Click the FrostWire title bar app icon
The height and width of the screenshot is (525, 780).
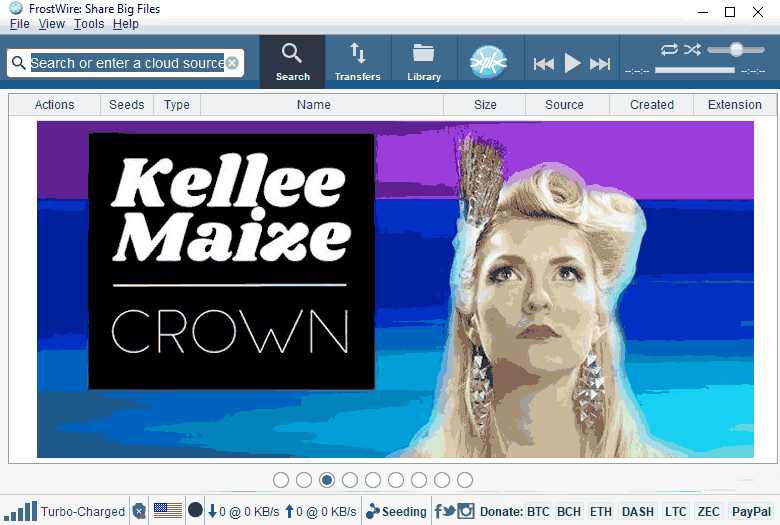[x=16, y=7]
